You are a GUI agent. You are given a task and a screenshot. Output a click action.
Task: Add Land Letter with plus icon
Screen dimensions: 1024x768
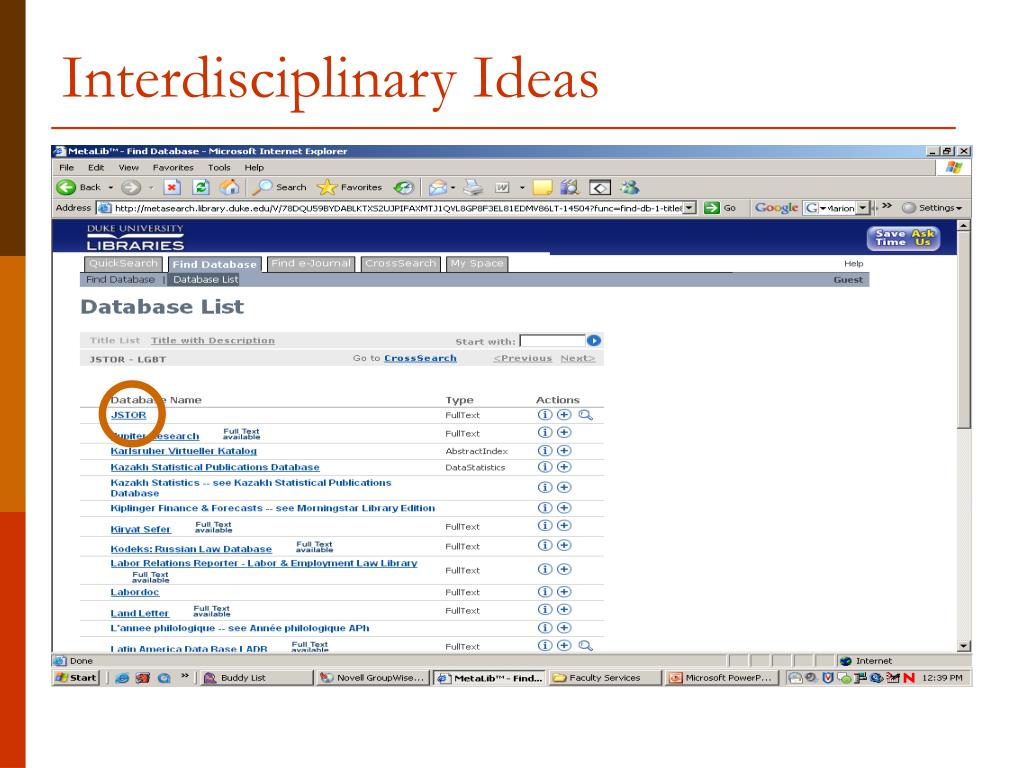coord(564,609)
